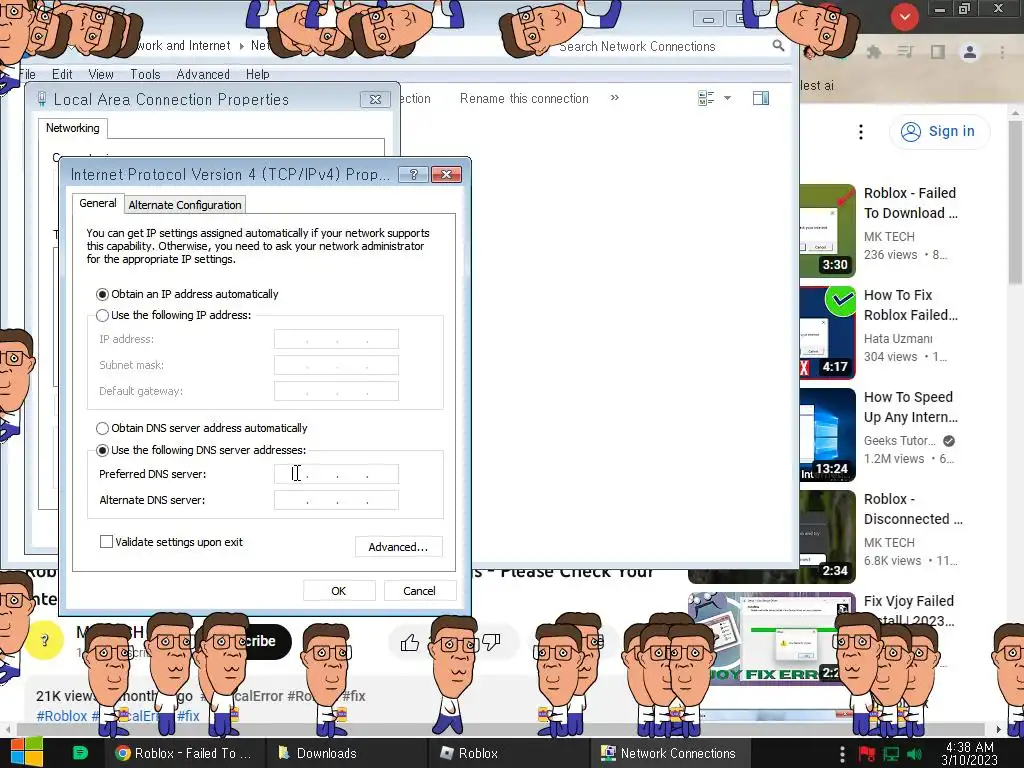Open the Advanced menu in Network Connections
Image resolution: width=1024 pixels, height=768 pixels.
pos(203,74)
